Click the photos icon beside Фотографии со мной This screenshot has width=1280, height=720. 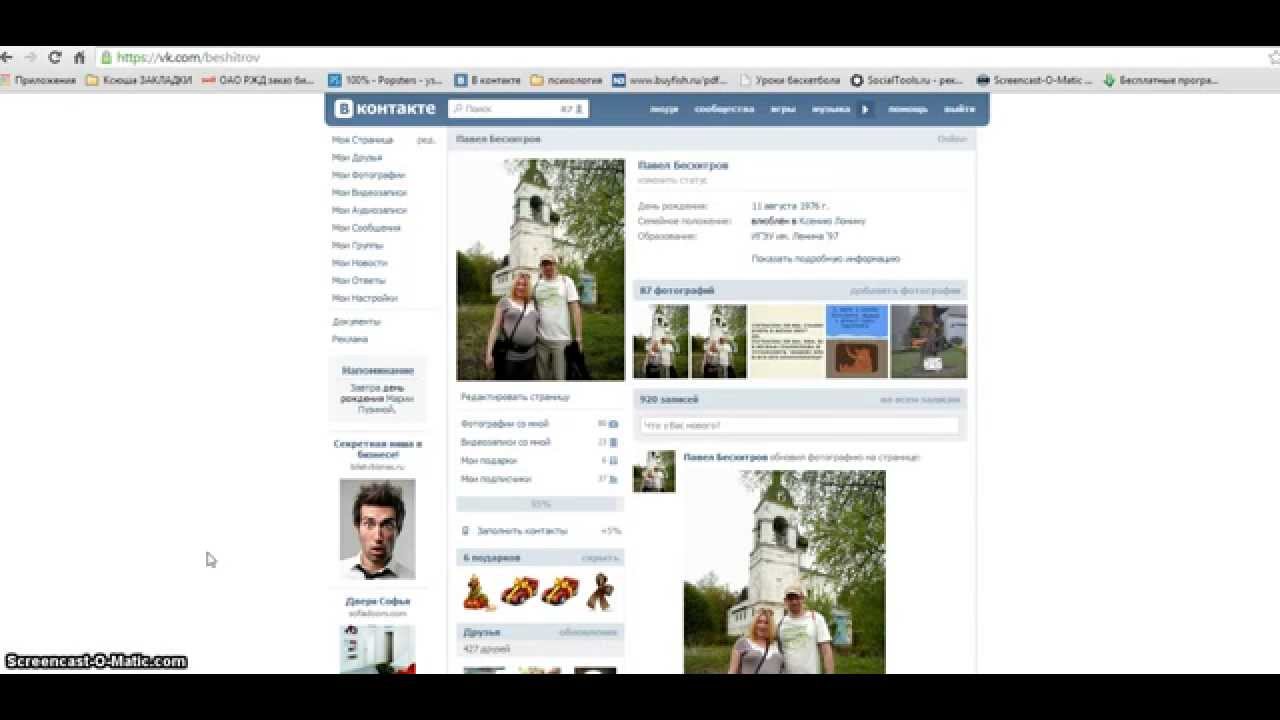point(613,424)
